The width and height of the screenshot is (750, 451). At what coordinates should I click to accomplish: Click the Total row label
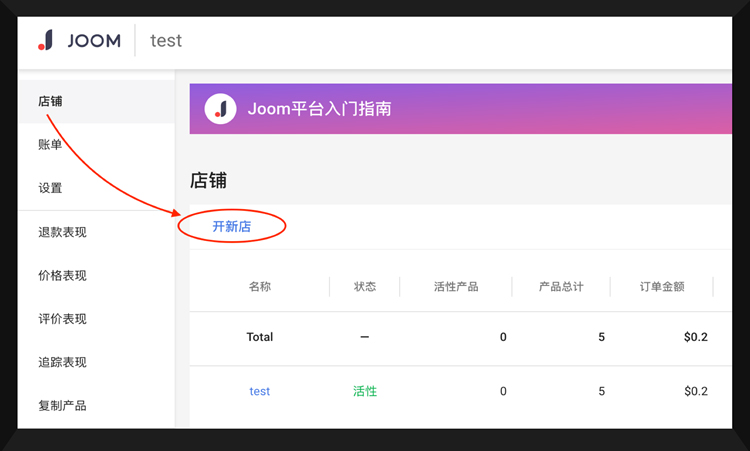point(260,337)
